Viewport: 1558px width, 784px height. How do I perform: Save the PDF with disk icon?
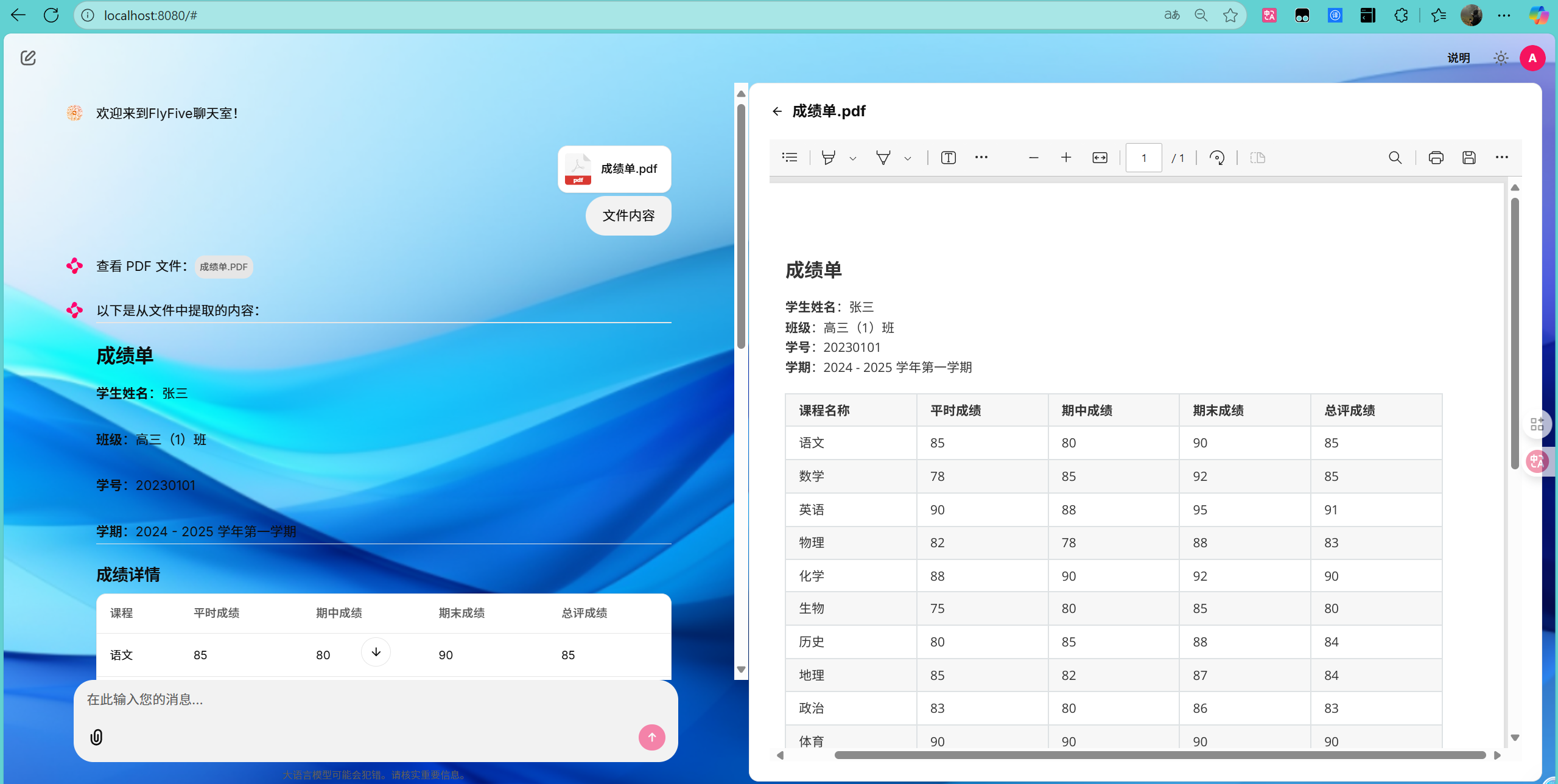(1469, 158)
